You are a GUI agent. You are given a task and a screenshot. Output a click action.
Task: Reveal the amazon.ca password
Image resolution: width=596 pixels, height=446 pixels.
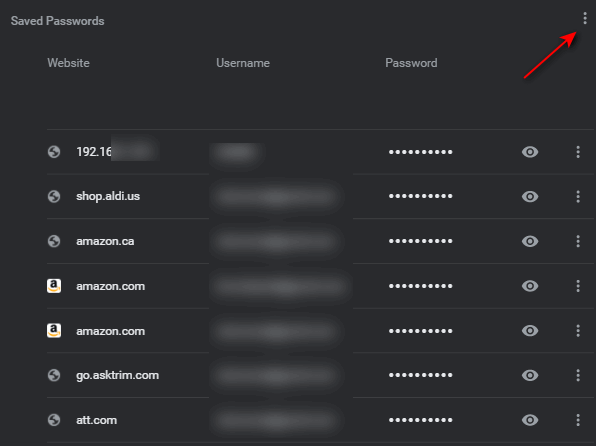pyautogui.click(x=530, y=241)
